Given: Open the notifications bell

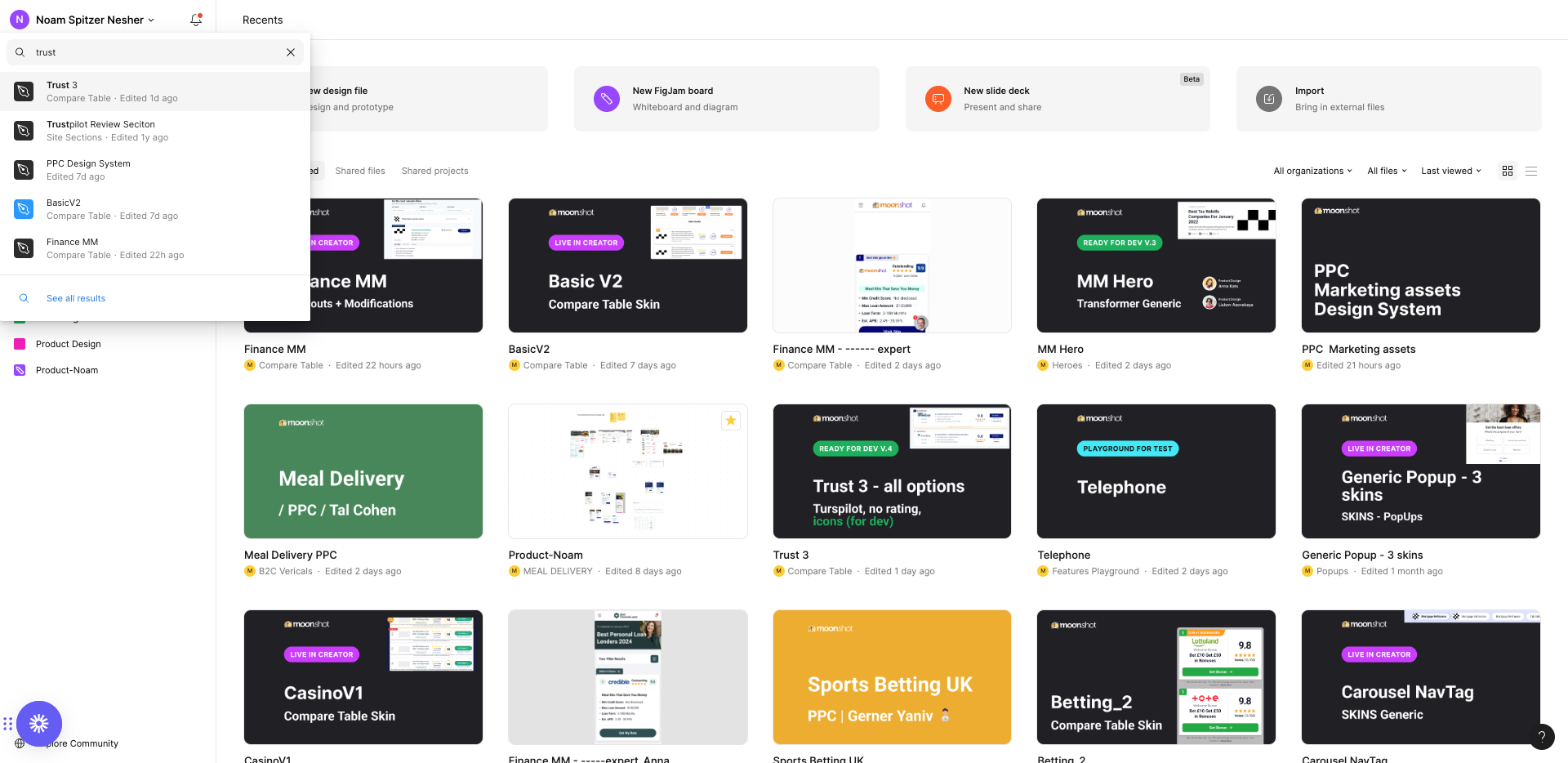Looking at the screenshot, I should (196, 20).
